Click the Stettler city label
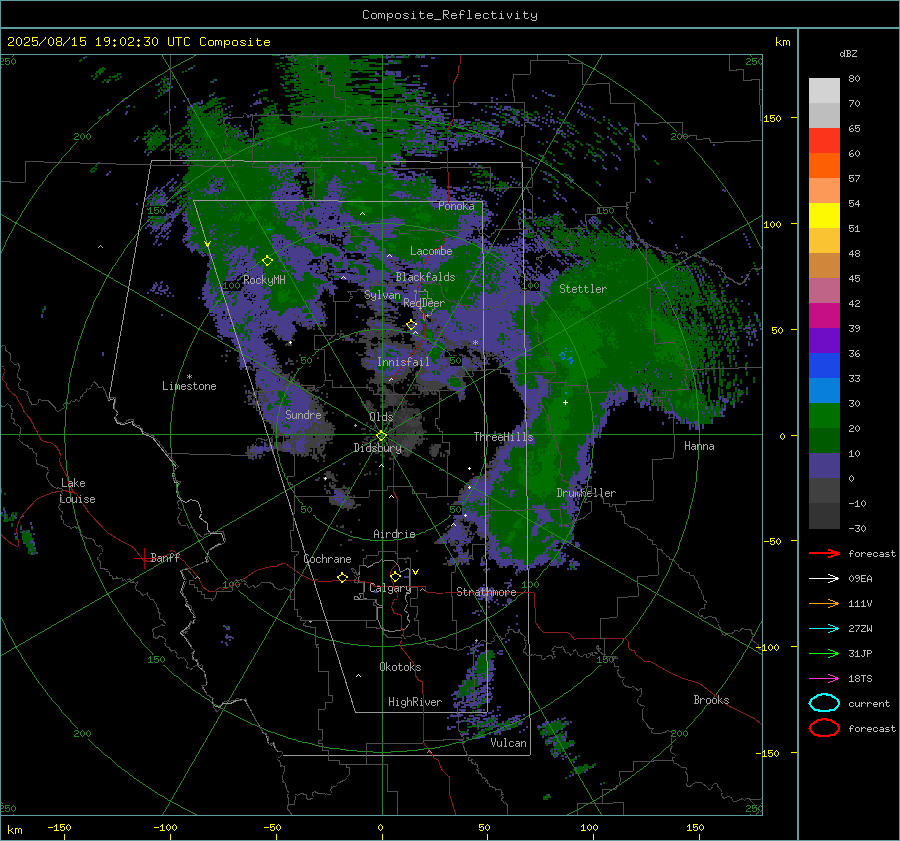This screenshot has width=900, height=841. [x=583, y=289]
